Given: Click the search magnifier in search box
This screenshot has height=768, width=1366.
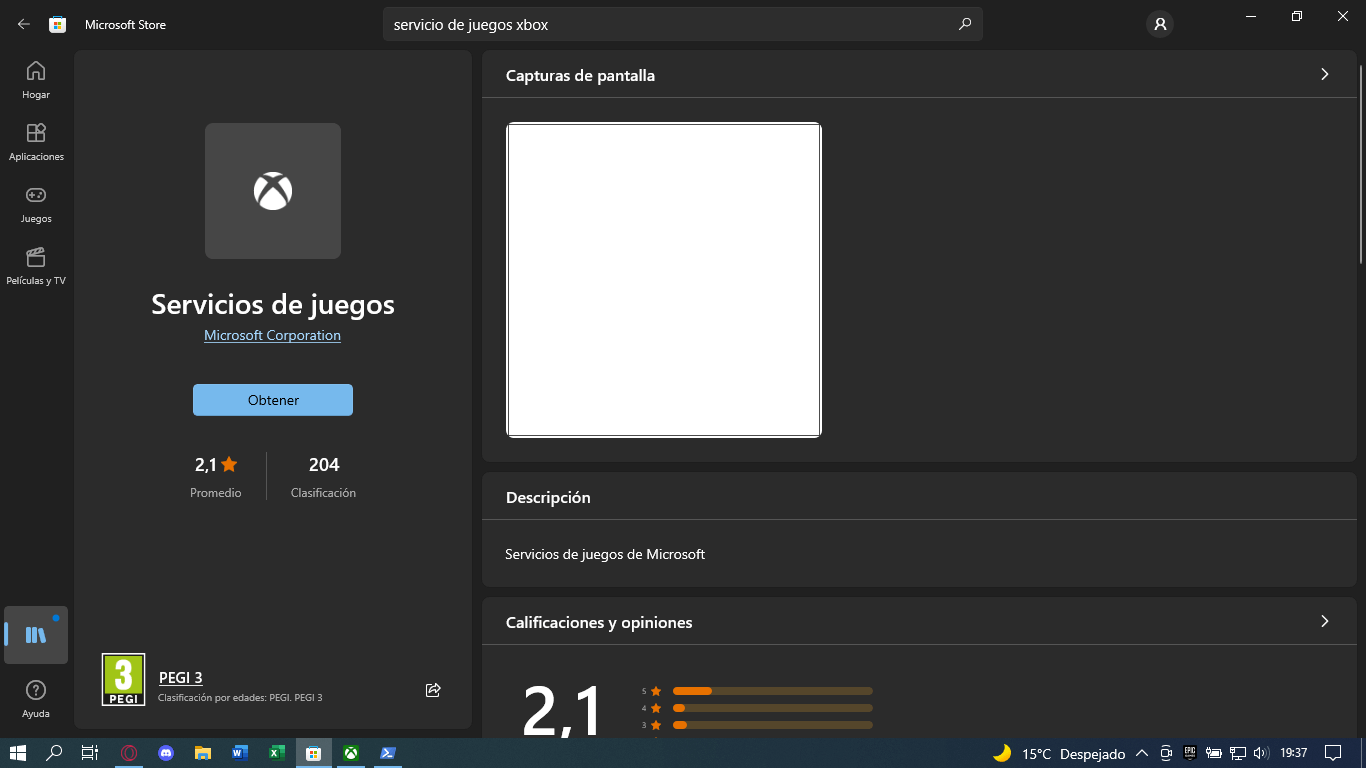Looking at the screenshot, I should (964, 24).
